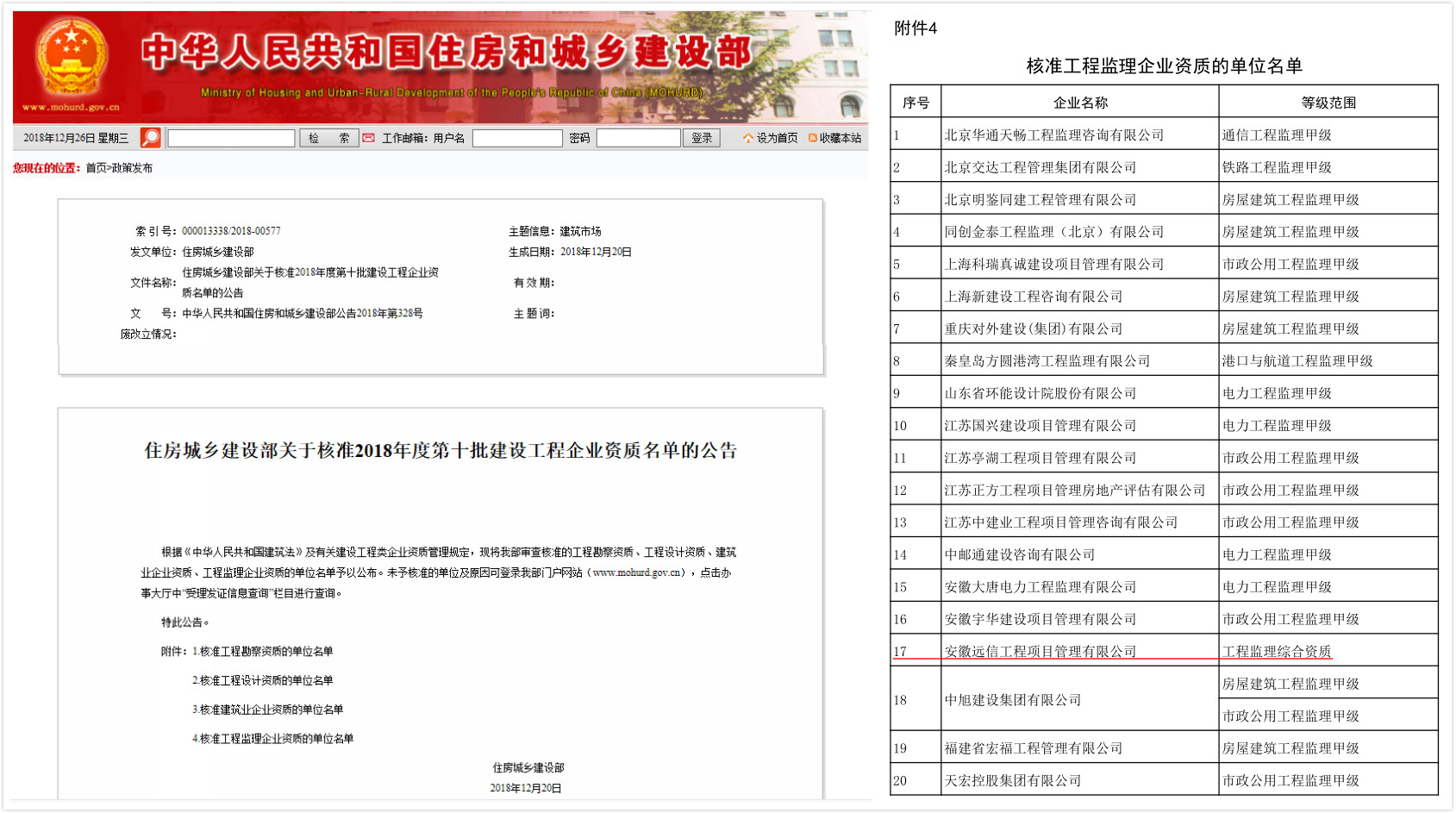Click the 密码 password input field
This screenshot has height=813, width=1456.
638,138
